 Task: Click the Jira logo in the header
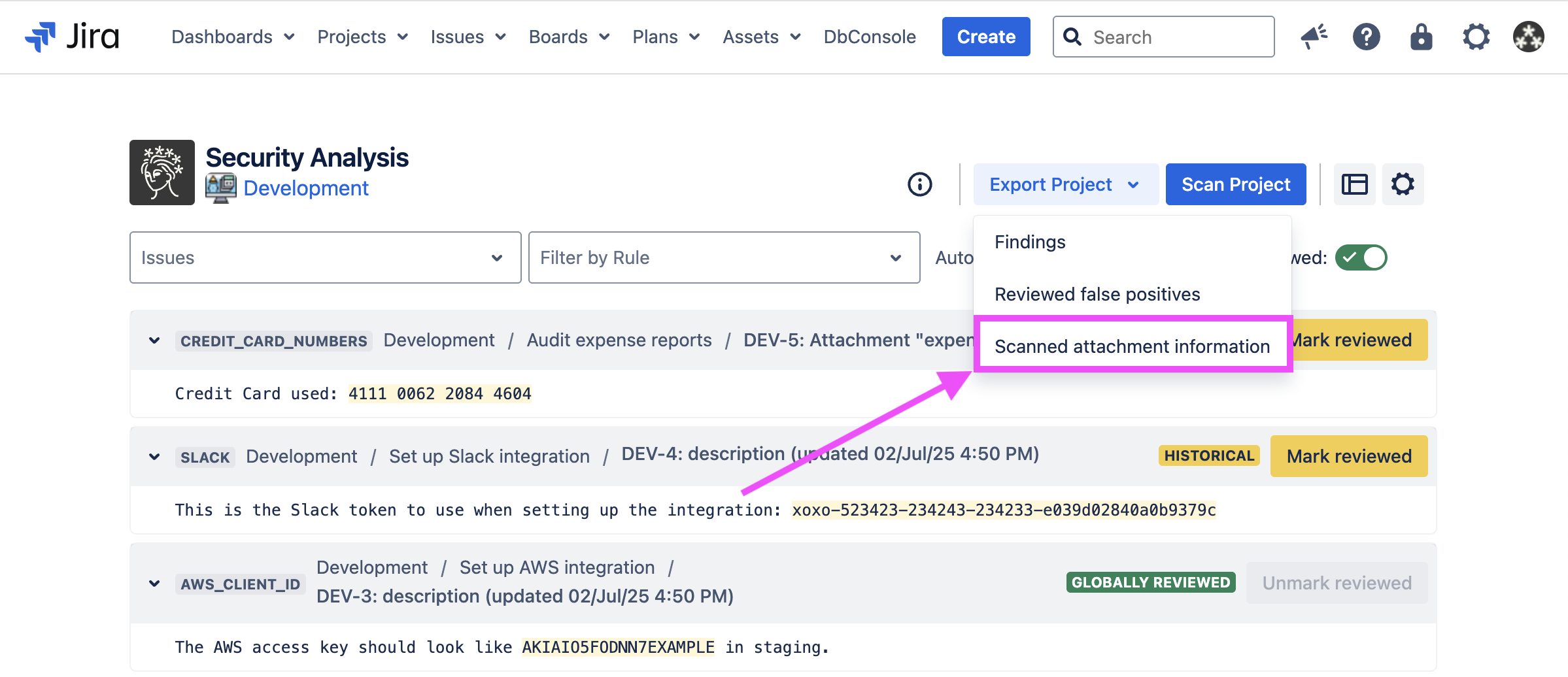(72, 37)
